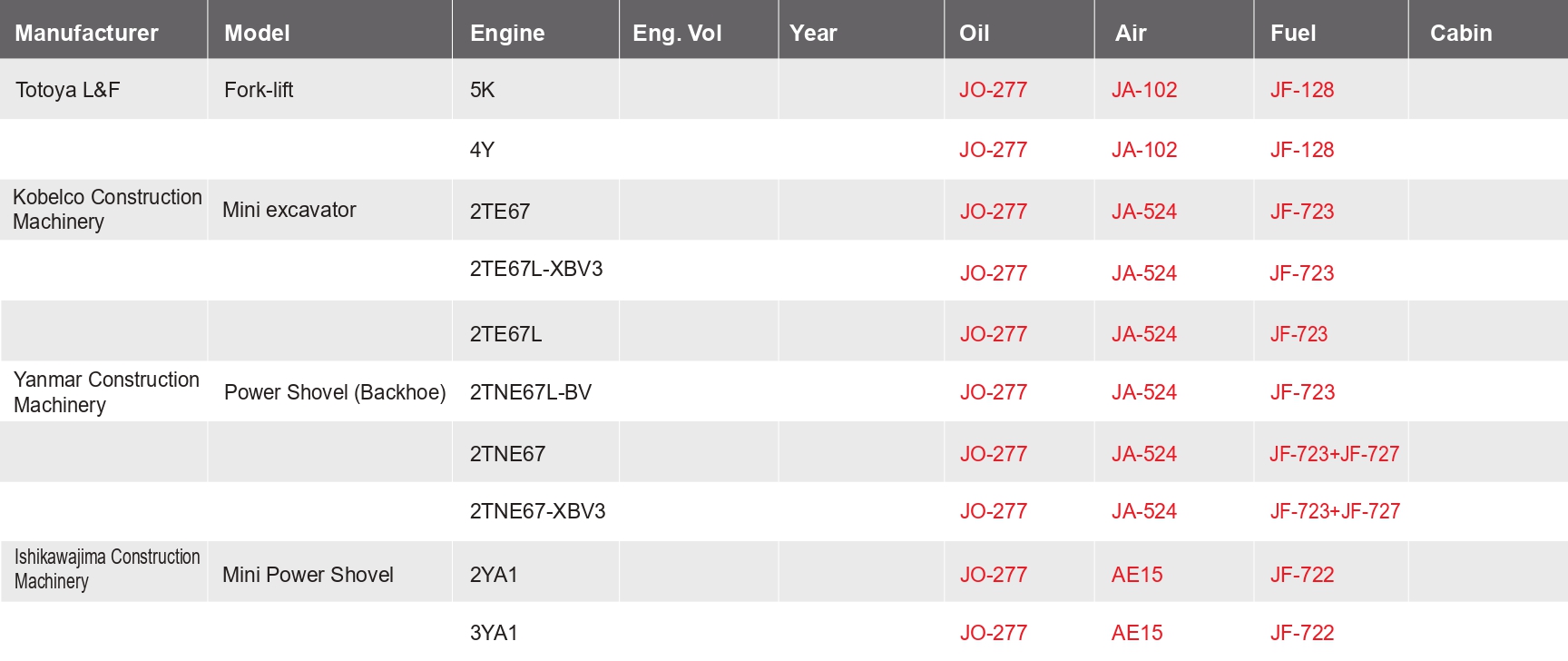
Task: Open JA-524 air link for 2TE67 engine
Action: click(1143, 212)
